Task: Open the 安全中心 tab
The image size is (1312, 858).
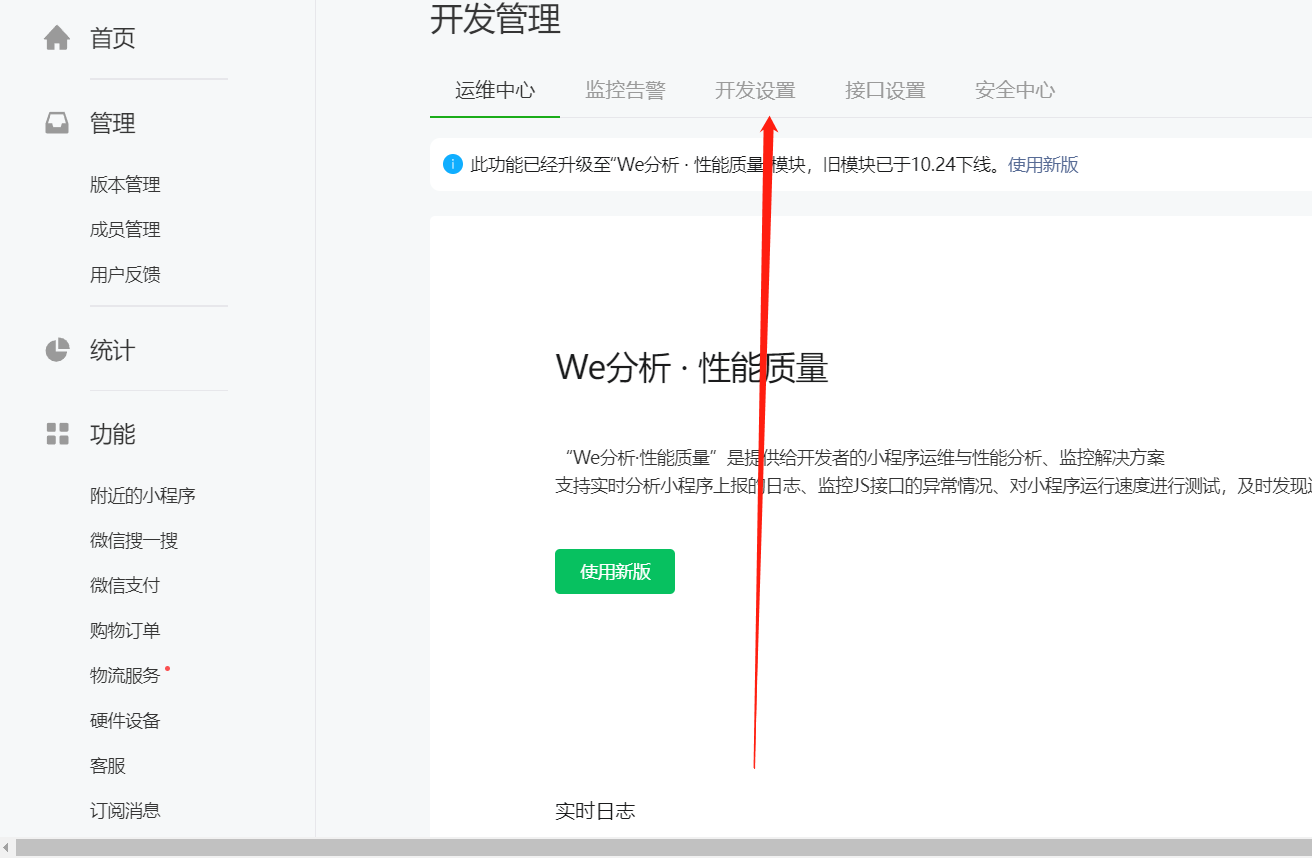Action: [x=1014, y=90]
